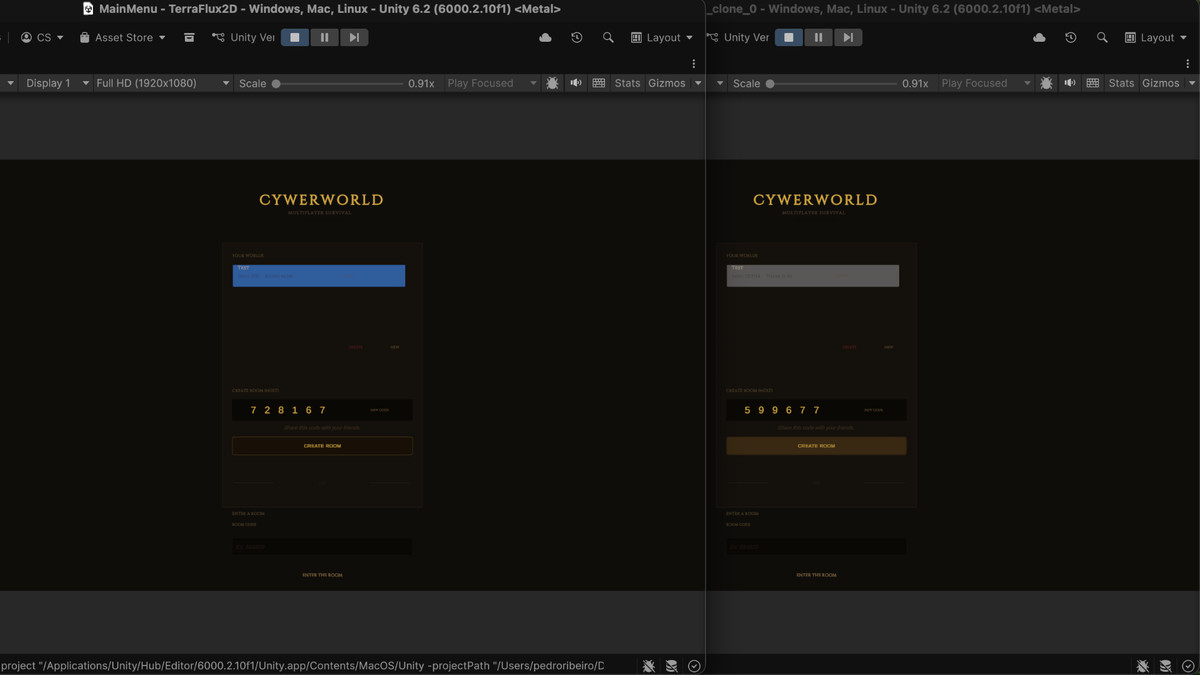Toggle Stats in the clone_0 Game view

1122,83
